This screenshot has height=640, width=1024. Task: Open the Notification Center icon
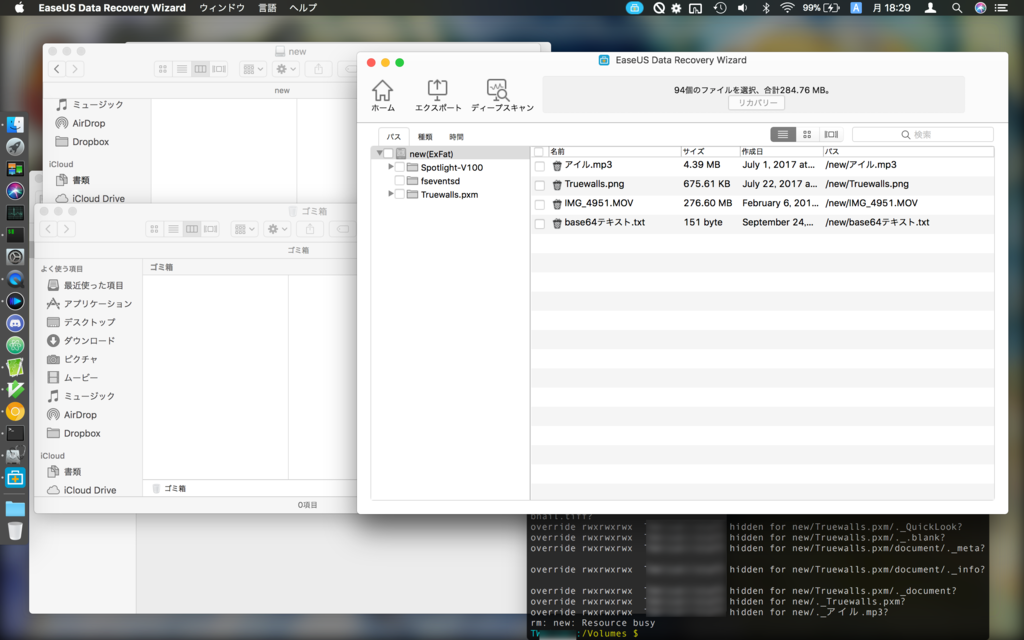(1000, 8)
